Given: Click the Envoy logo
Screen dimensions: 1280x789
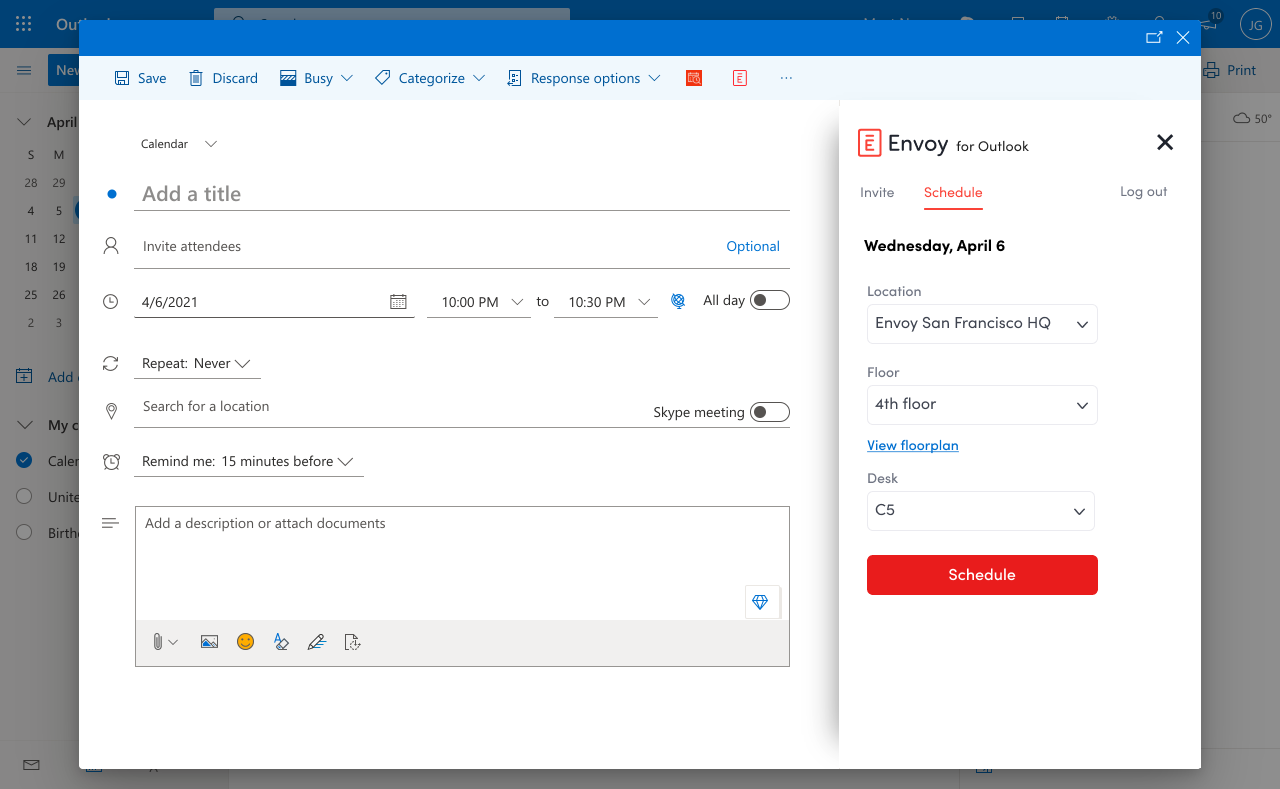Looking at the screenshot, I should tap(903, 143).
